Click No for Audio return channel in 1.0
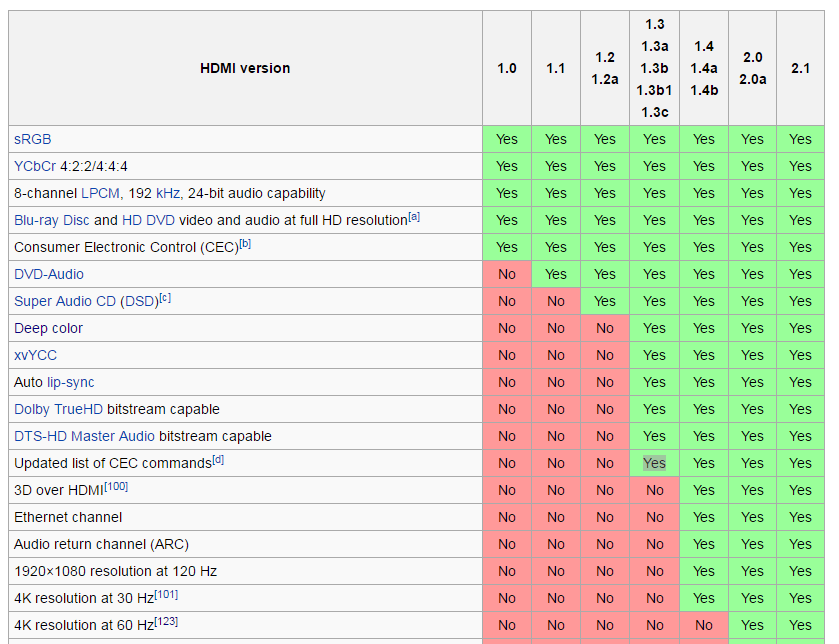839x644 pixels. pos(507,545)
